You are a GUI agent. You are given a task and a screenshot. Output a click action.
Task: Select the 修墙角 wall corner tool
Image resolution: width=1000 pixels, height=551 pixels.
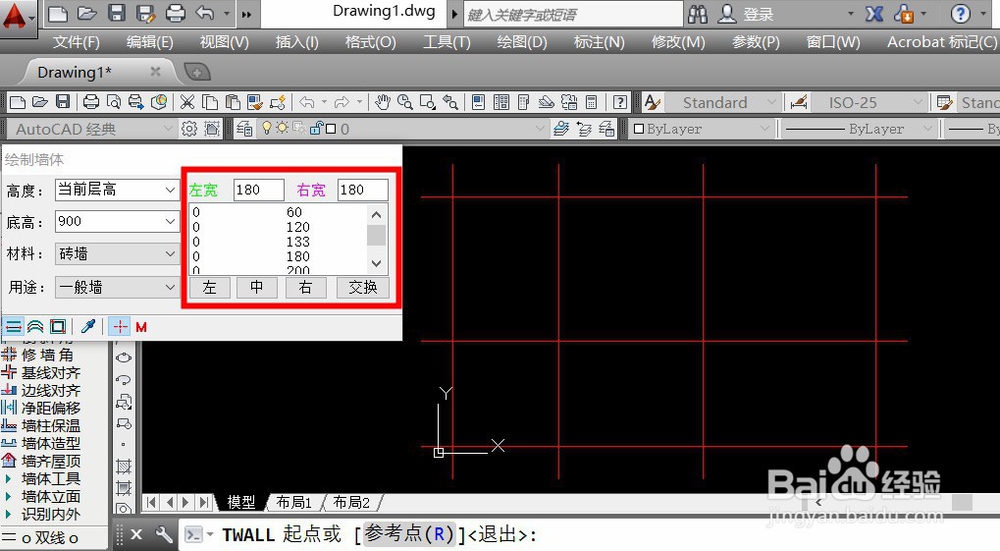click(40, 355)
